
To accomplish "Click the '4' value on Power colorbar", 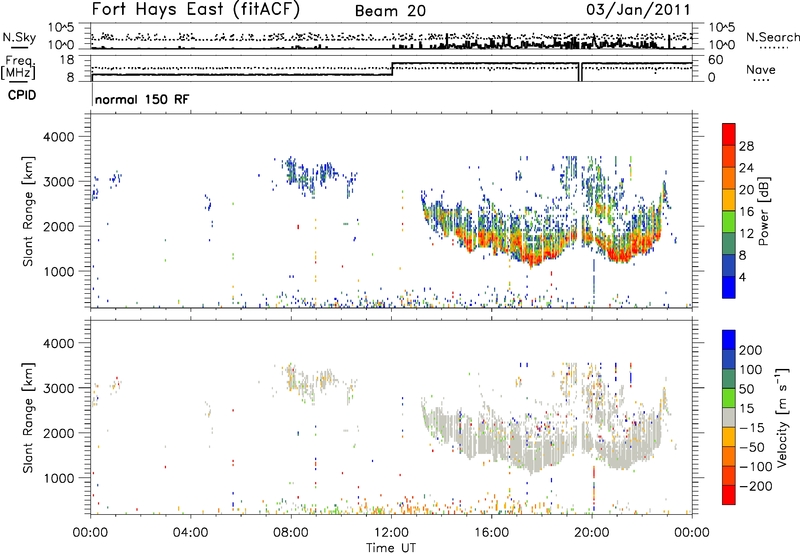I will pos(742,277).
